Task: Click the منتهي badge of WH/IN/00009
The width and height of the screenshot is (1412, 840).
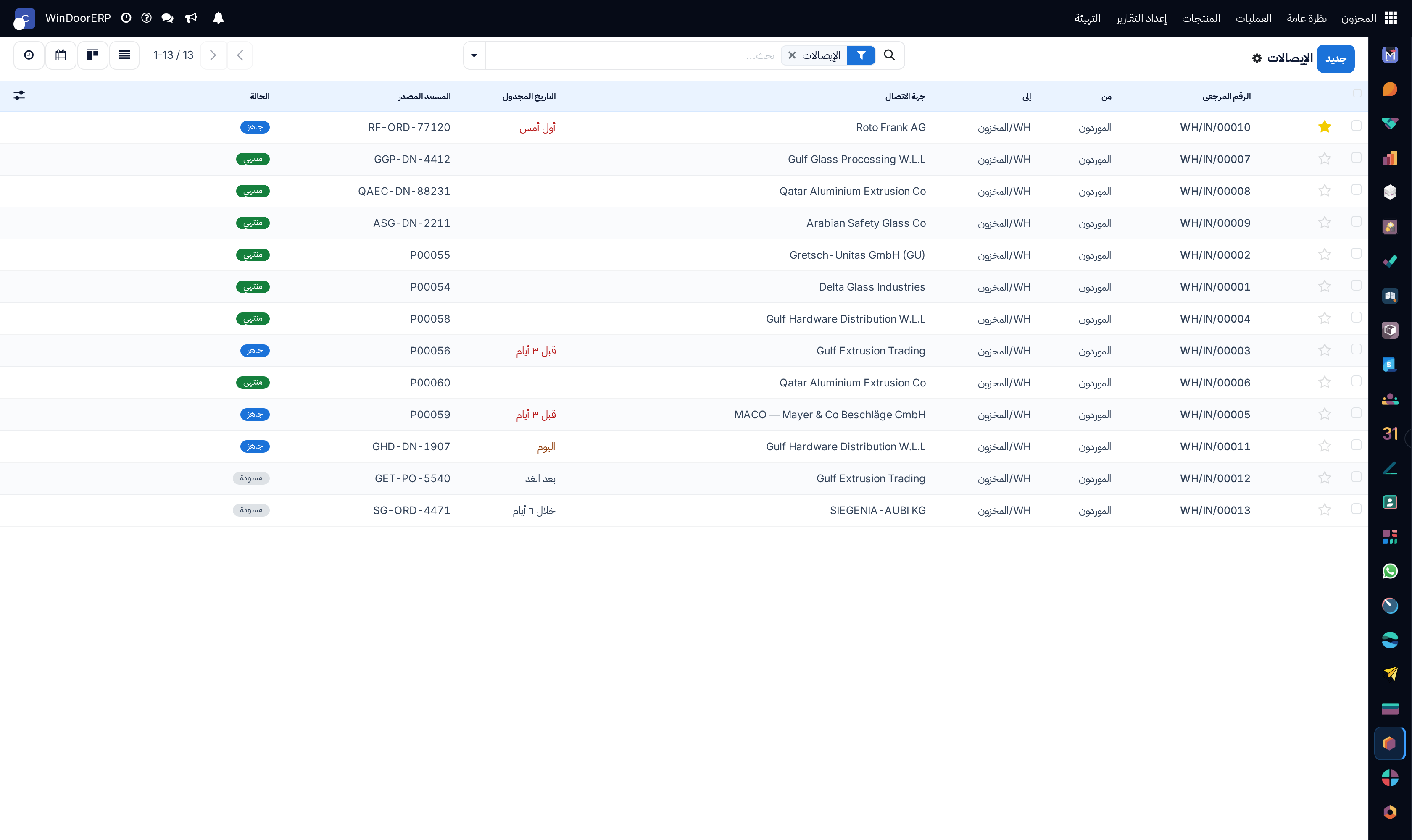Action: tap(253, 223)
